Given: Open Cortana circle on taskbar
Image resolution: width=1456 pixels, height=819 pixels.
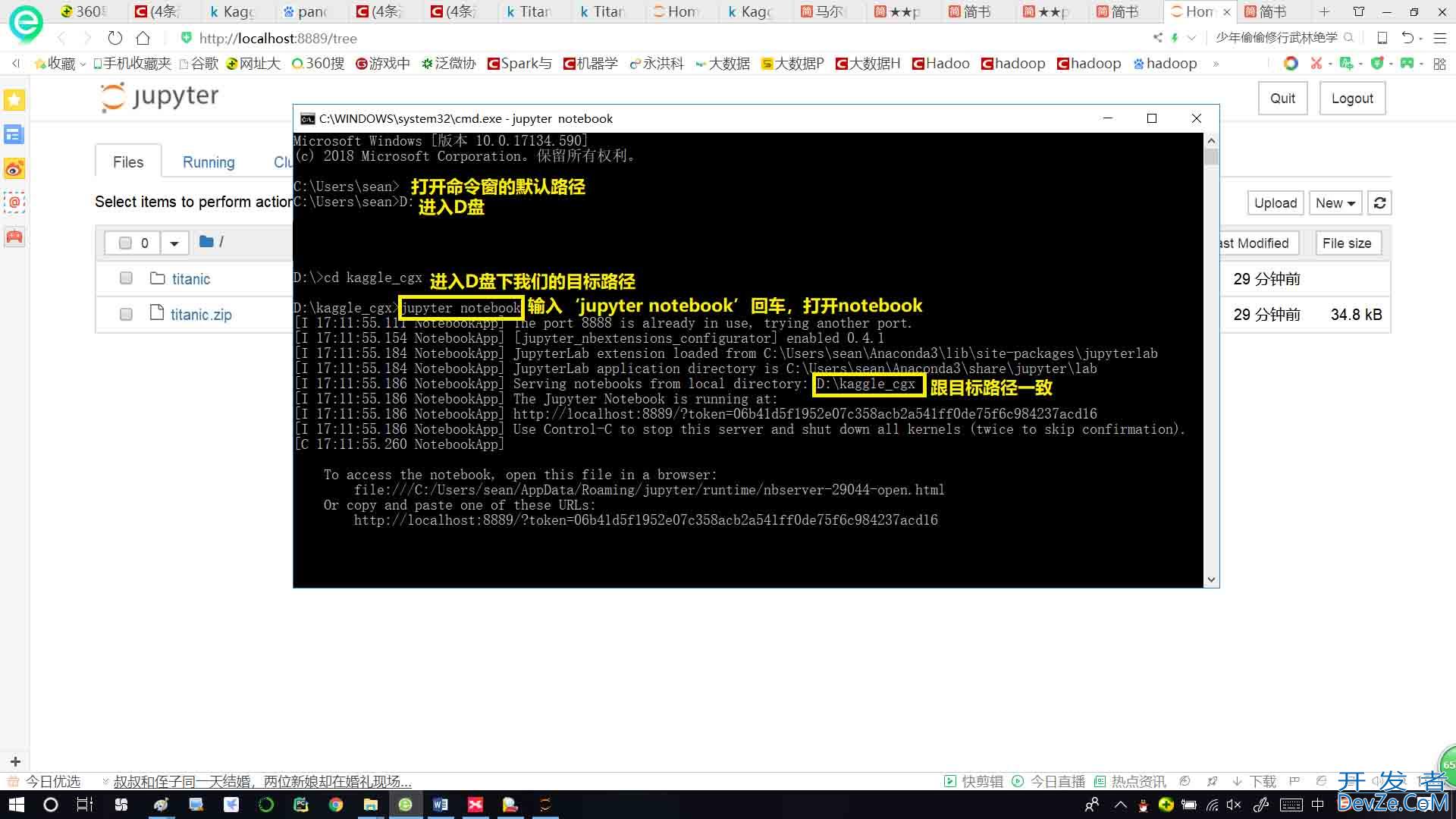Looking at the screenshot, I should pyautogui.click(x=51, y=805).
